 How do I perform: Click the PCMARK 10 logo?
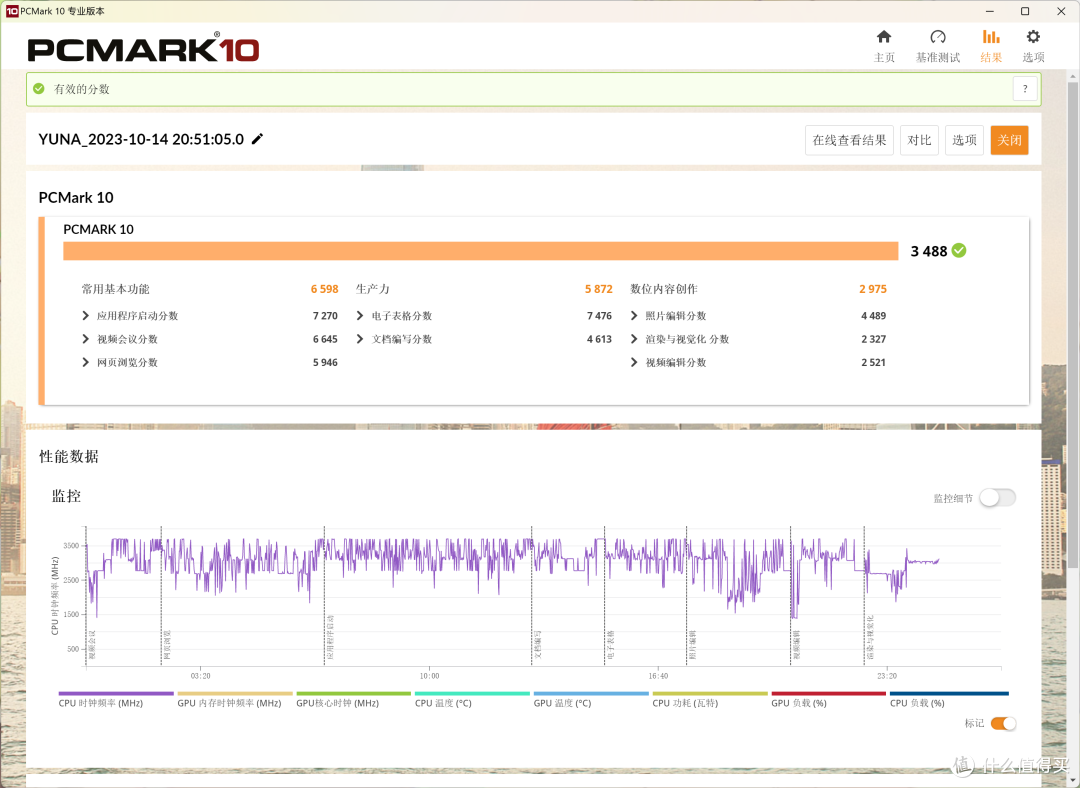[x=143, y=49]
